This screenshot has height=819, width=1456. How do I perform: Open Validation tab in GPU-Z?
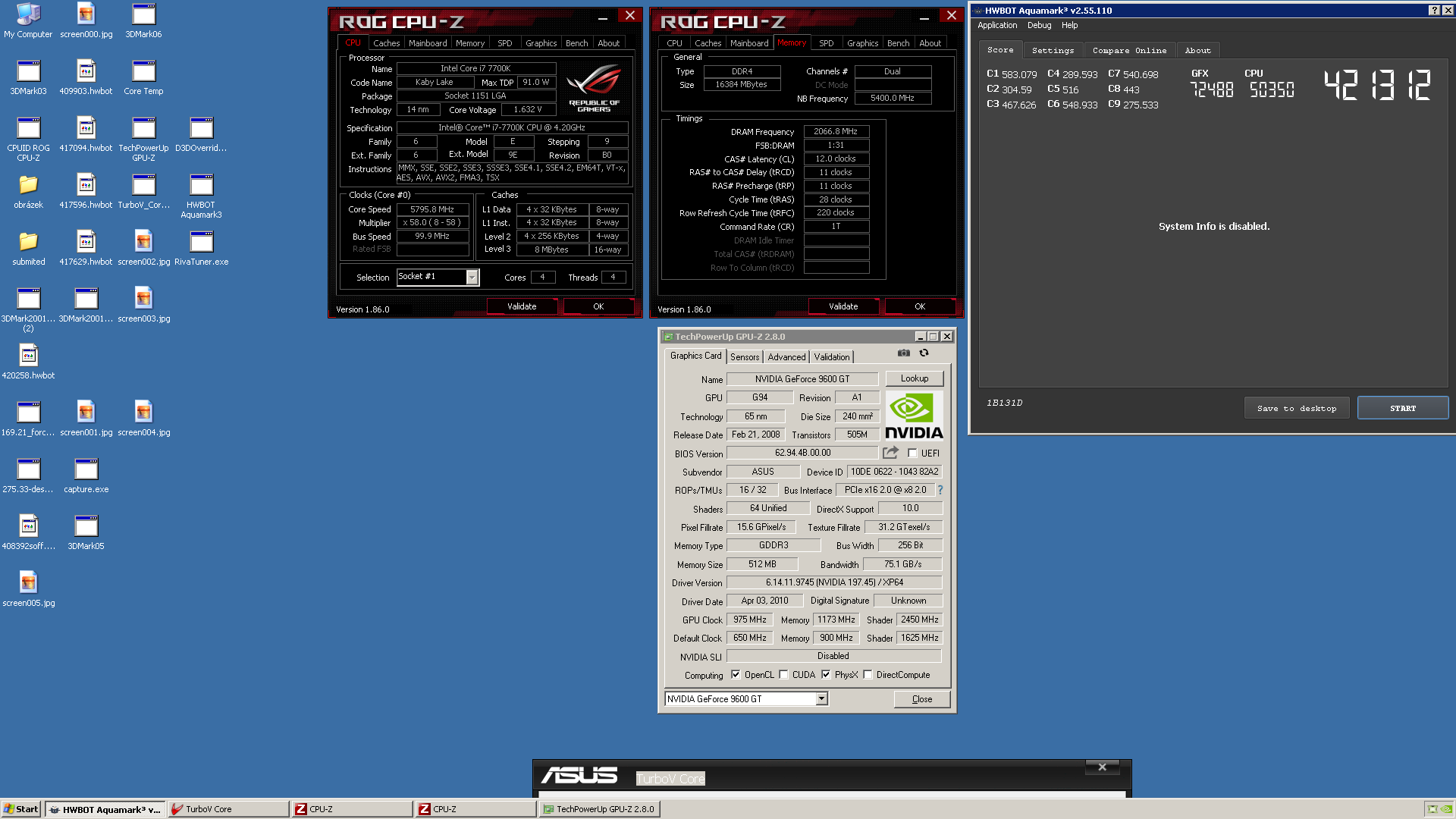832,357
